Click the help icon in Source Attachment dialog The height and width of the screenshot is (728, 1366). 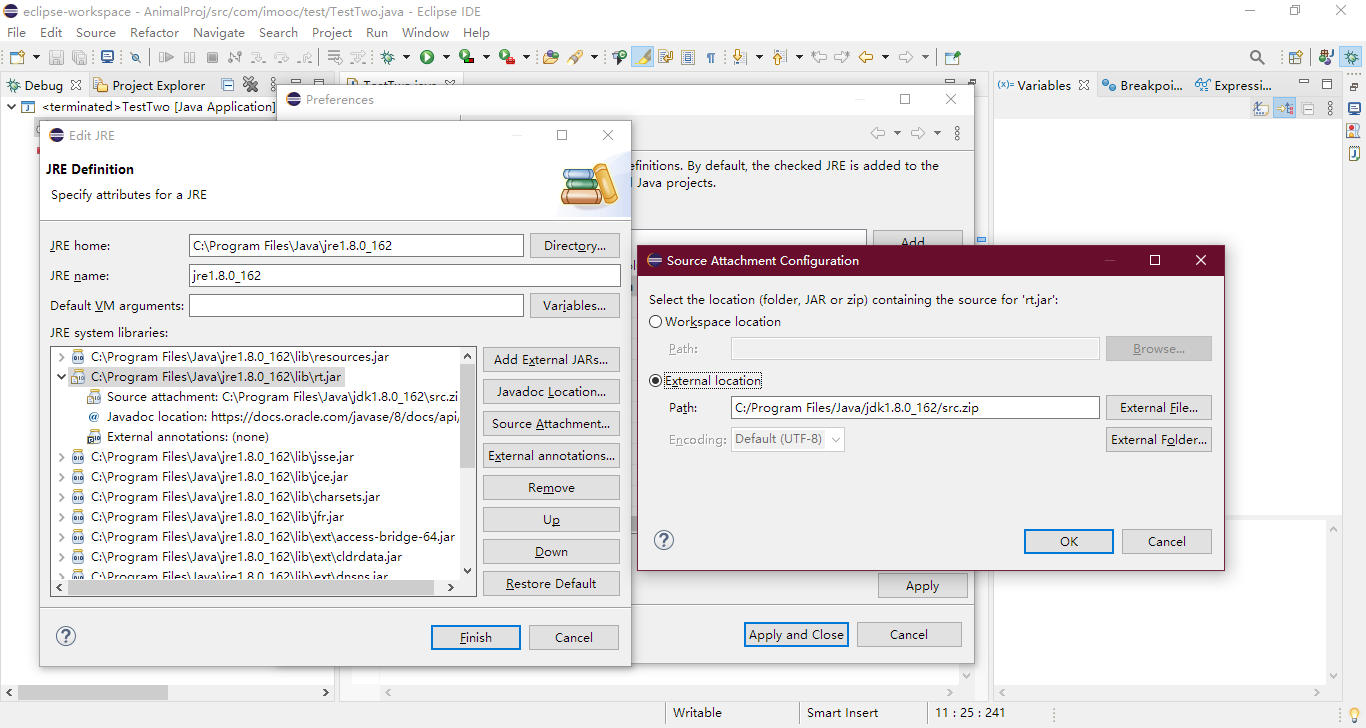click(x=664, y=540)
